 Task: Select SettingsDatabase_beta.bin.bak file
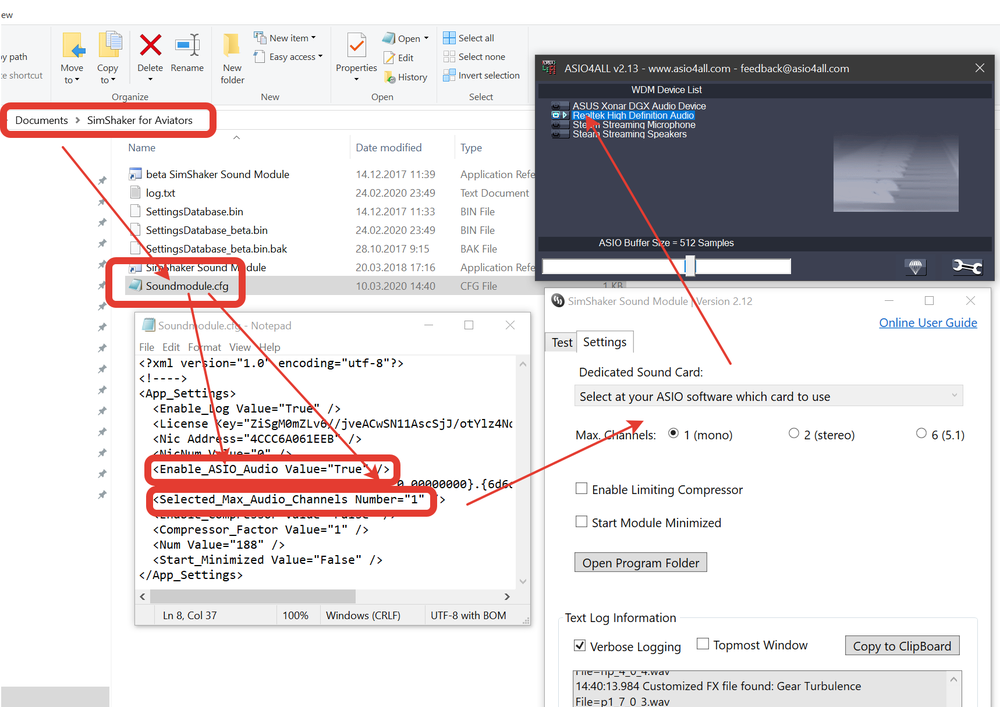tap(216, 249)
